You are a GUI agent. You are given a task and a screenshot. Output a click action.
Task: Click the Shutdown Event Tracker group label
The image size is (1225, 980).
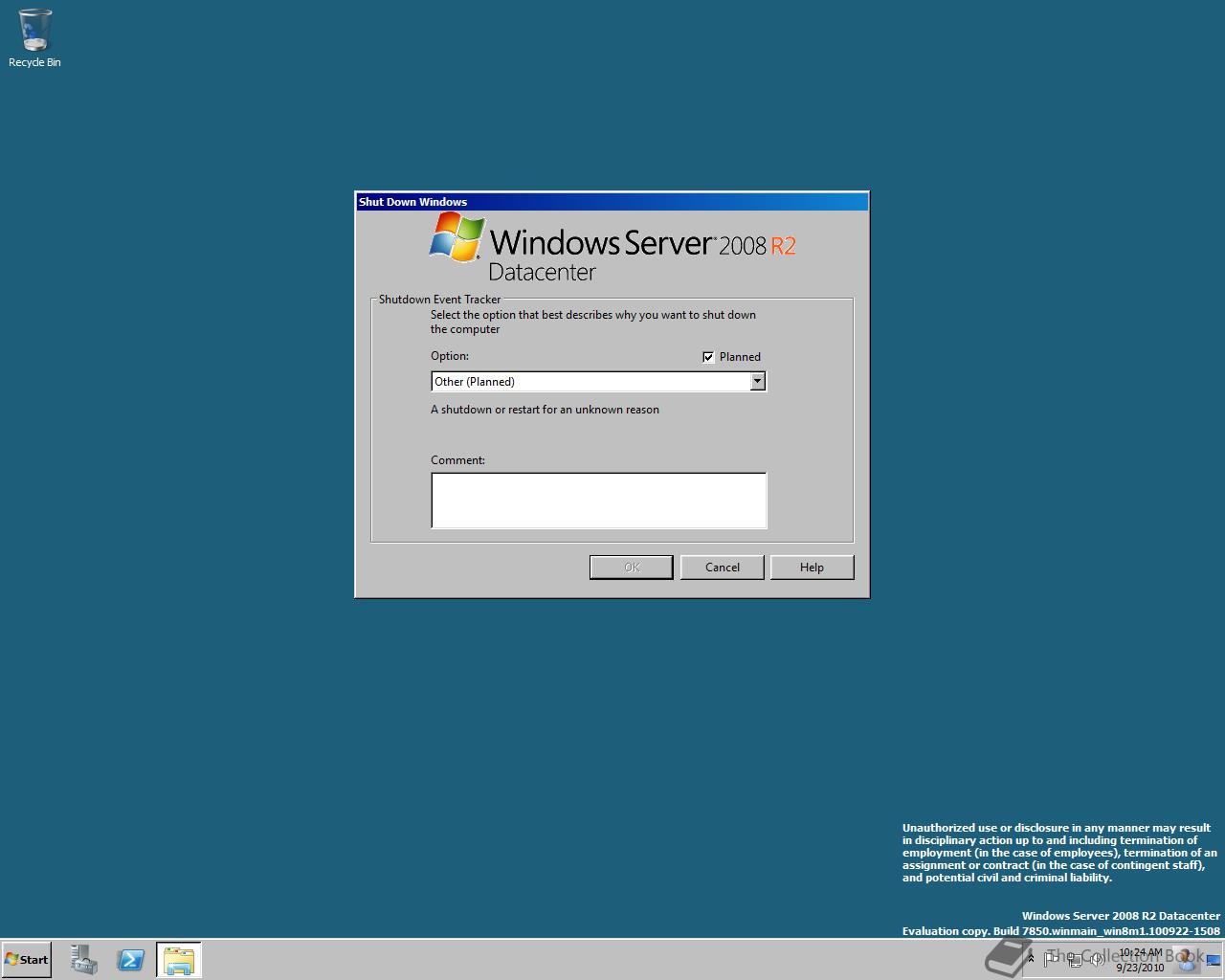439,300
